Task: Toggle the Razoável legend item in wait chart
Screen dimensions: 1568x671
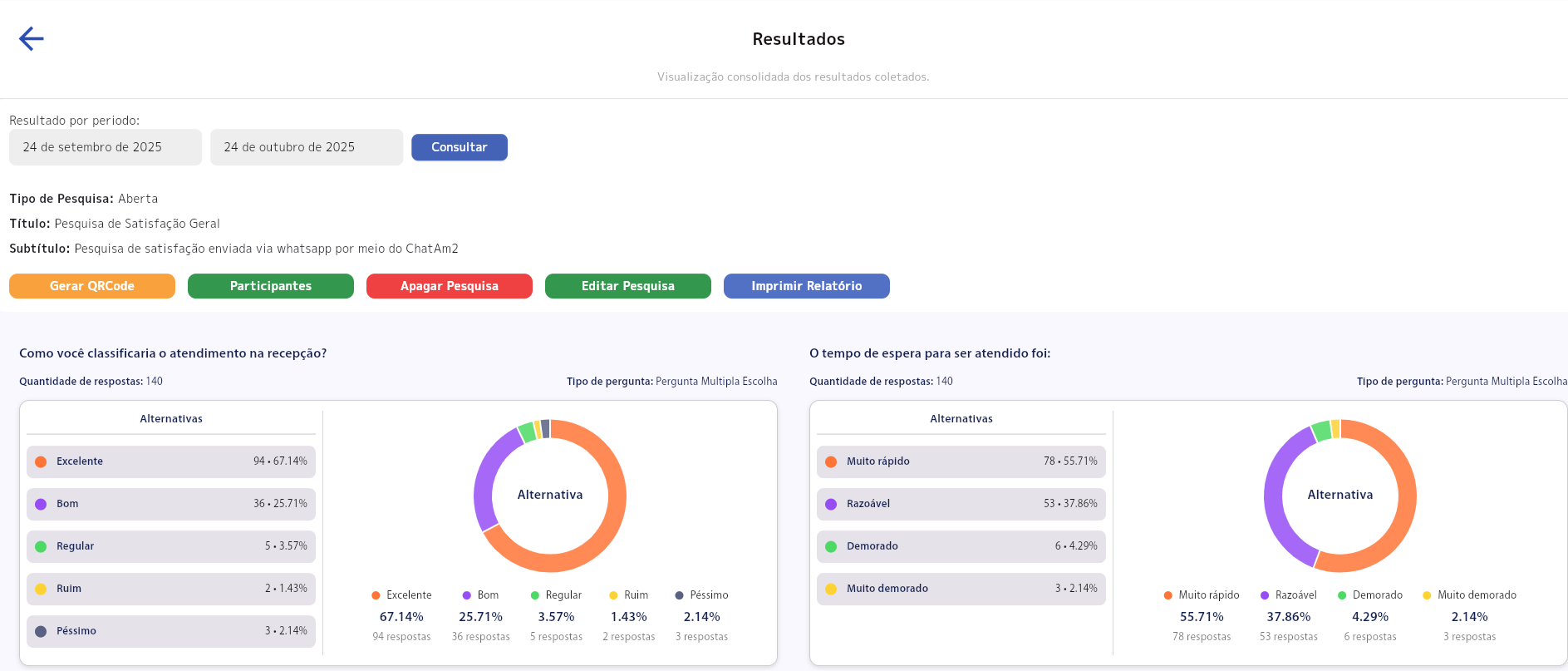Action: (1288, 595)
